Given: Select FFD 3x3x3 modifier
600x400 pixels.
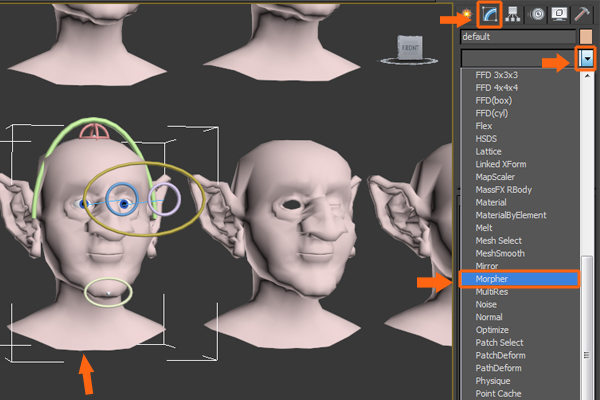Looking at the screenshot, I should click(496, 75).
